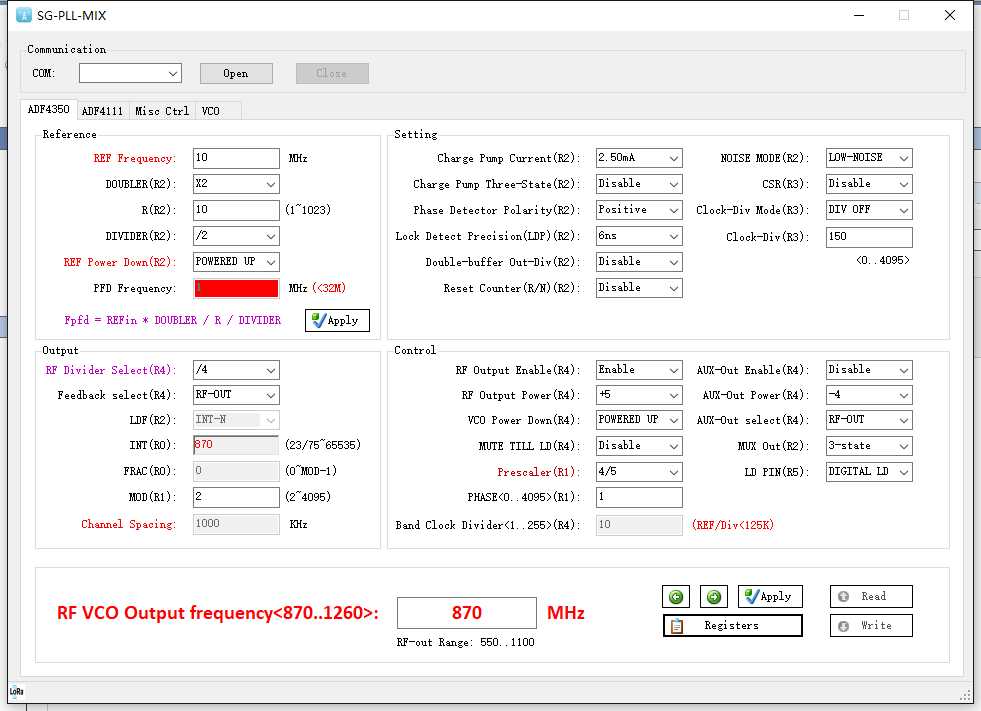Click the '(23/75~65535)' range hint
Image resolution: width=981 pixels, height=711 pixels.
(x=323, y=445)
